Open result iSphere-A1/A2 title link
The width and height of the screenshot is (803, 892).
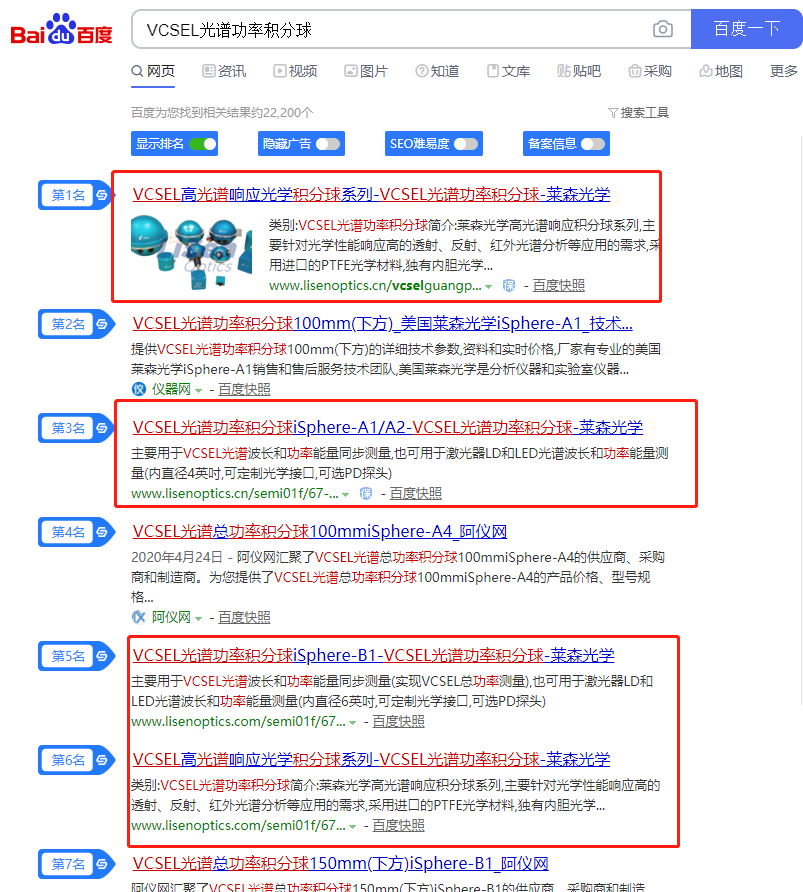(388, 427)
